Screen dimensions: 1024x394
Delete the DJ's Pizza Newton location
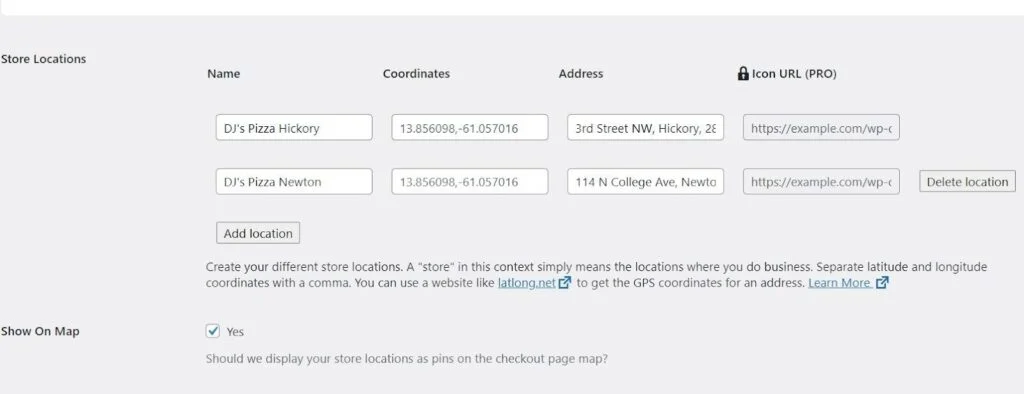coord(967,182)
